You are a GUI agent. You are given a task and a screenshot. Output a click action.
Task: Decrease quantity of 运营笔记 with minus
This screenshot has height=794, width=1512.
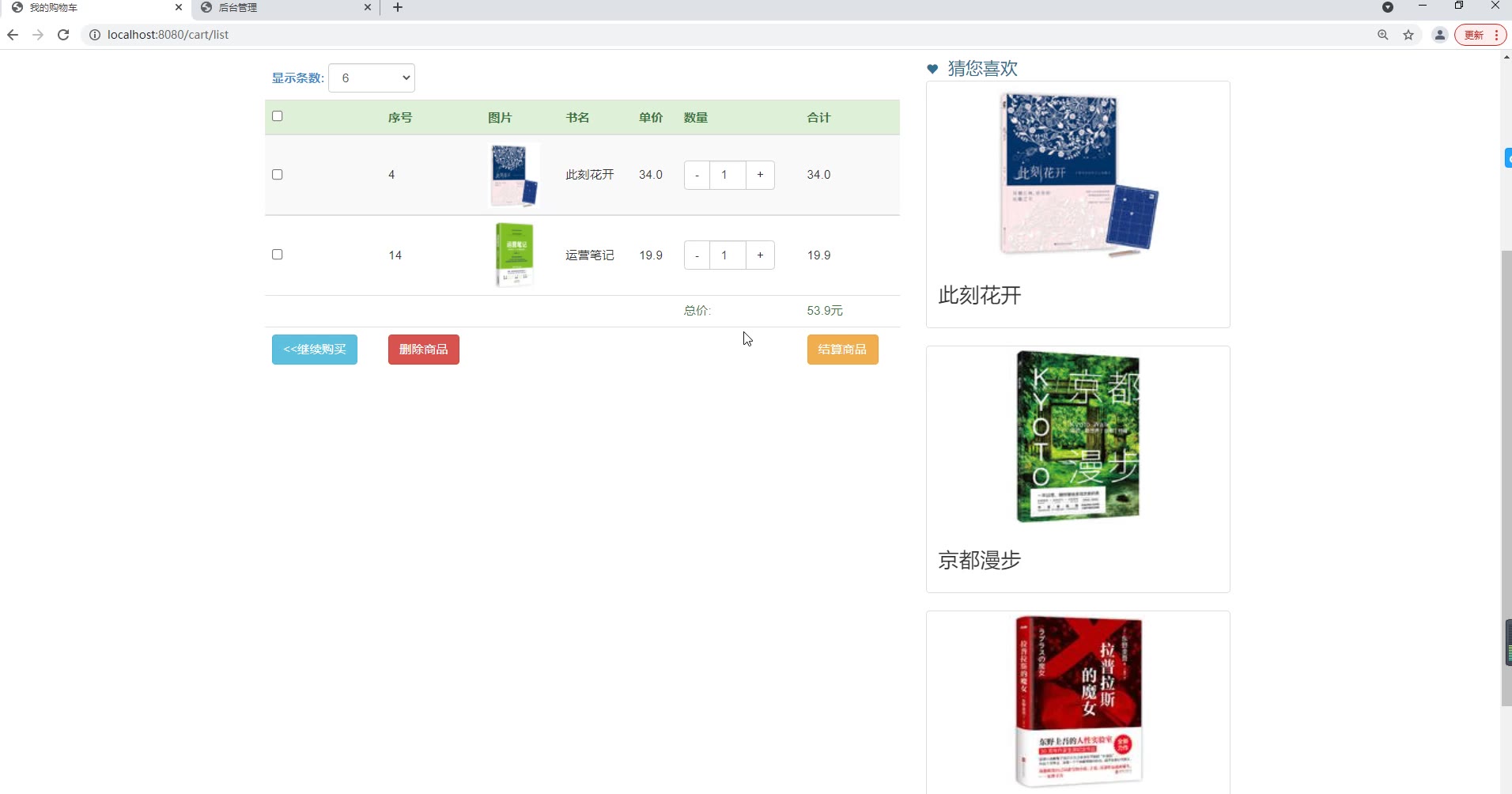point(697,255)
